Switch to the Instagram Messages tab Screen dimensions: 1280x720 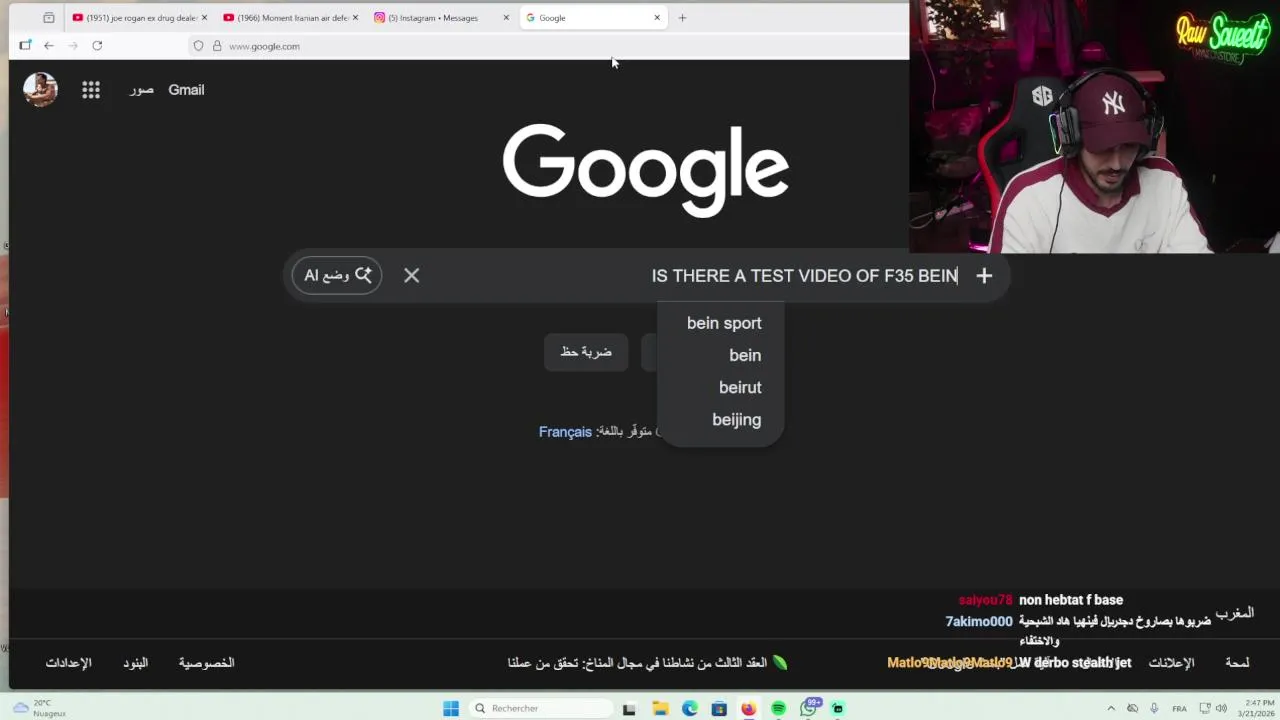pos(441,17)
